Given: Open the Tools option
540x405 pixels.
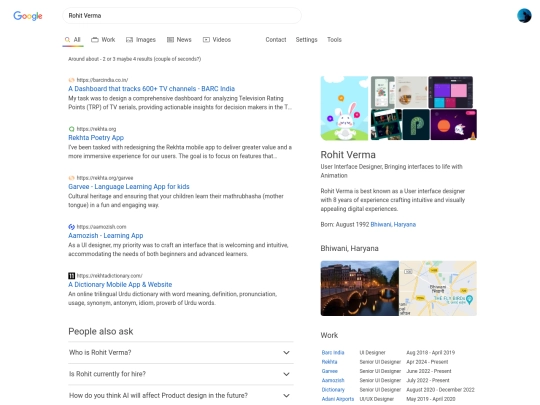Looking at the screenshot, I should click(334, 40).
